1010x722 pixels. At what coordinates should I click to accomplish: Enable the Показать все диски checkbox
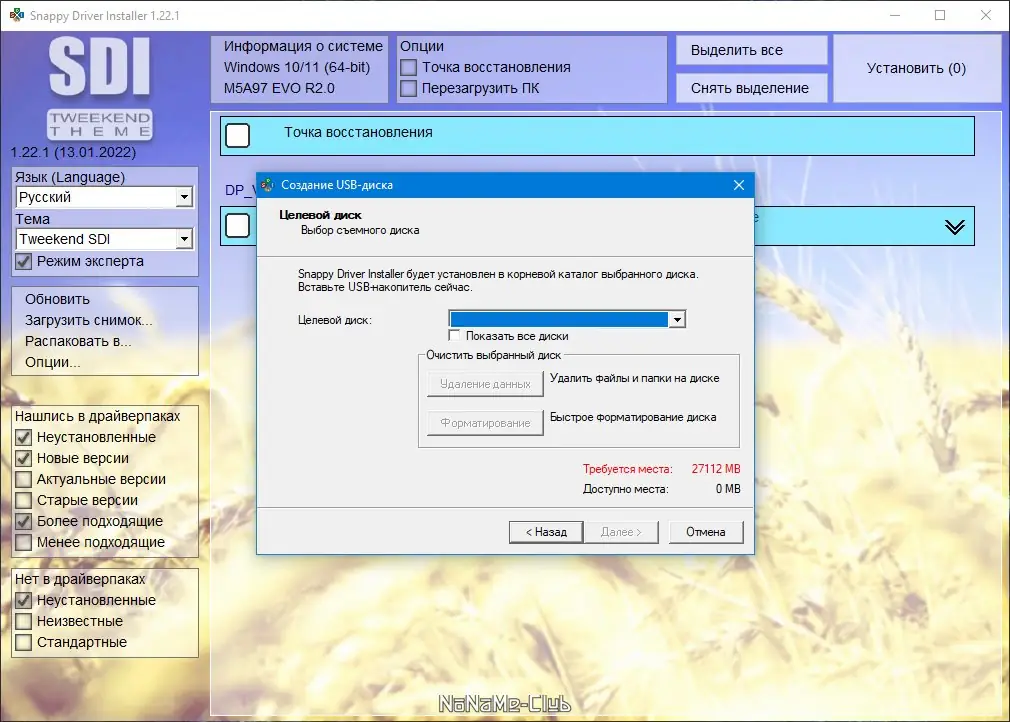pos(455,335)
